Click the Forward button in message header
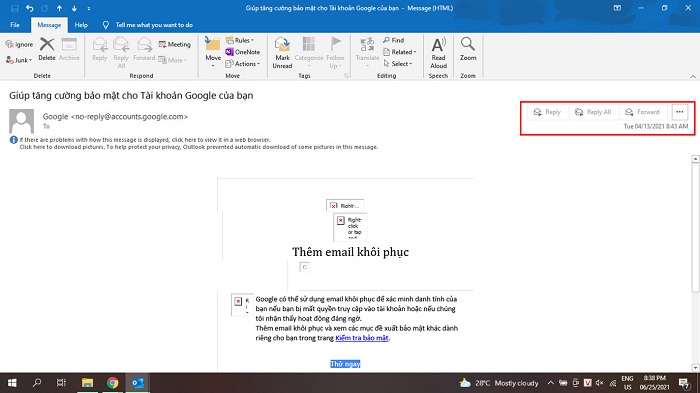This screenshot has height=393, width=700. tap(642, 112)
